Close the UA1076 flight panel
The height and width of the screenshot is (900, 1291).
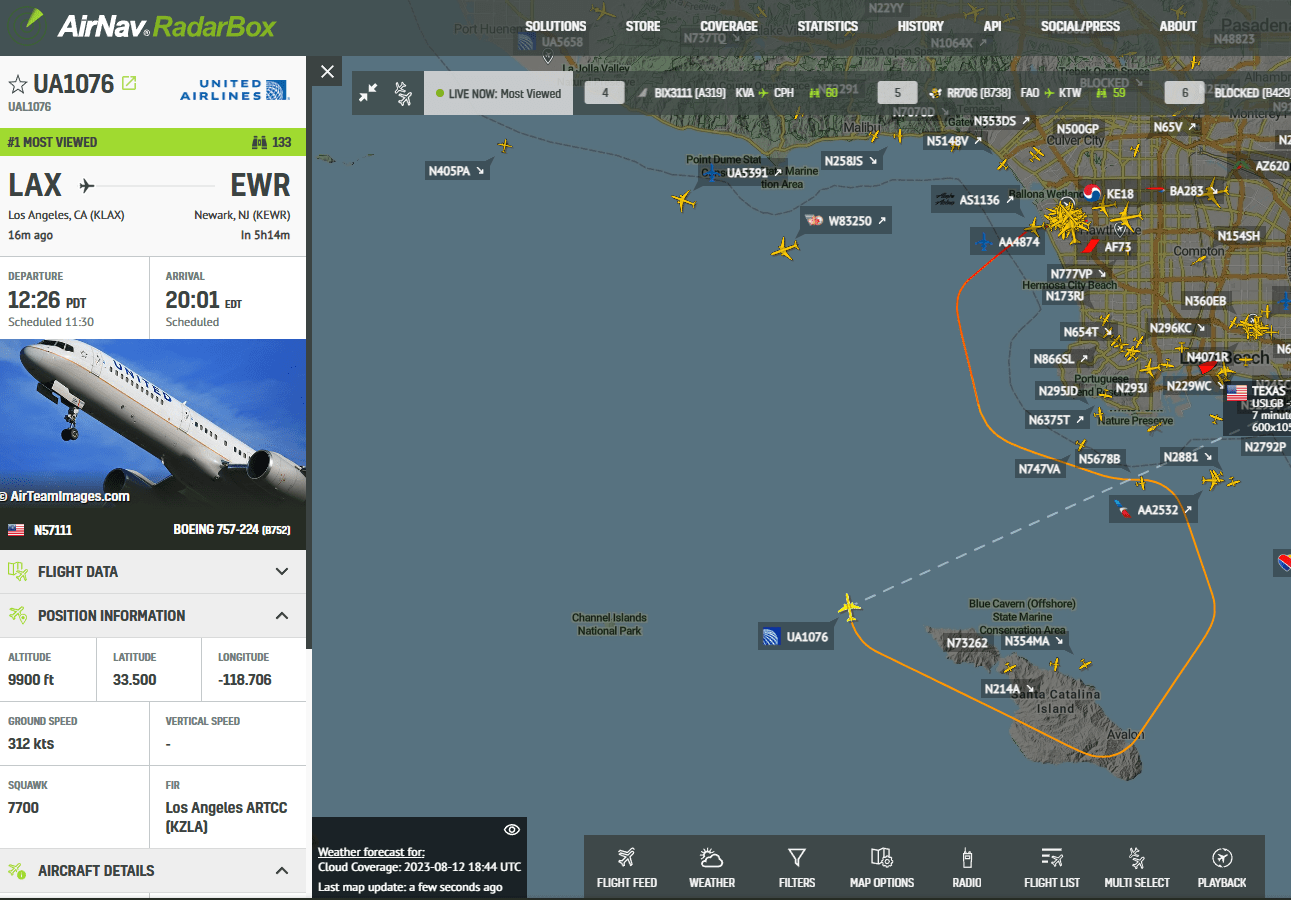tap(327, 71)
